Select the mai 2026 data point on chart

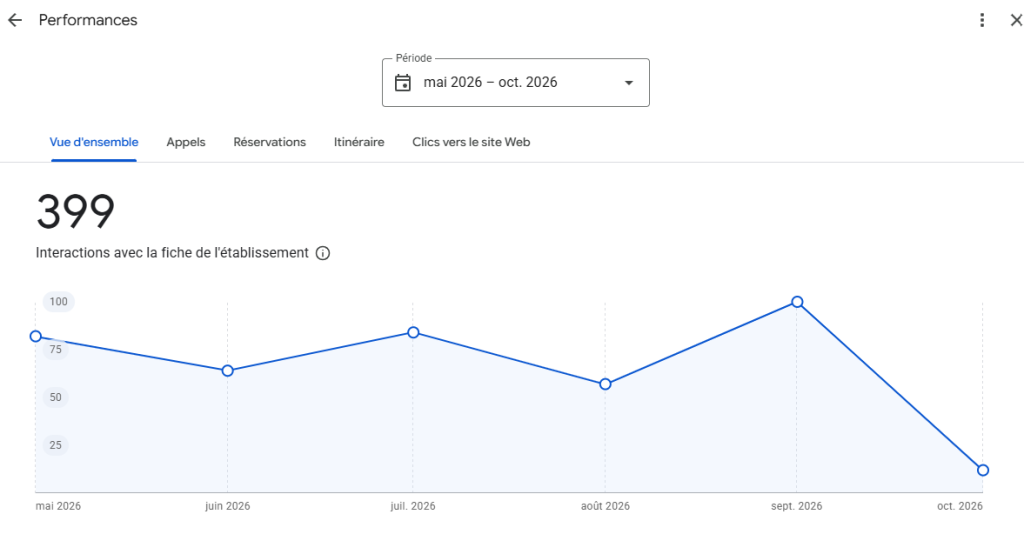(x=36, y=336)
